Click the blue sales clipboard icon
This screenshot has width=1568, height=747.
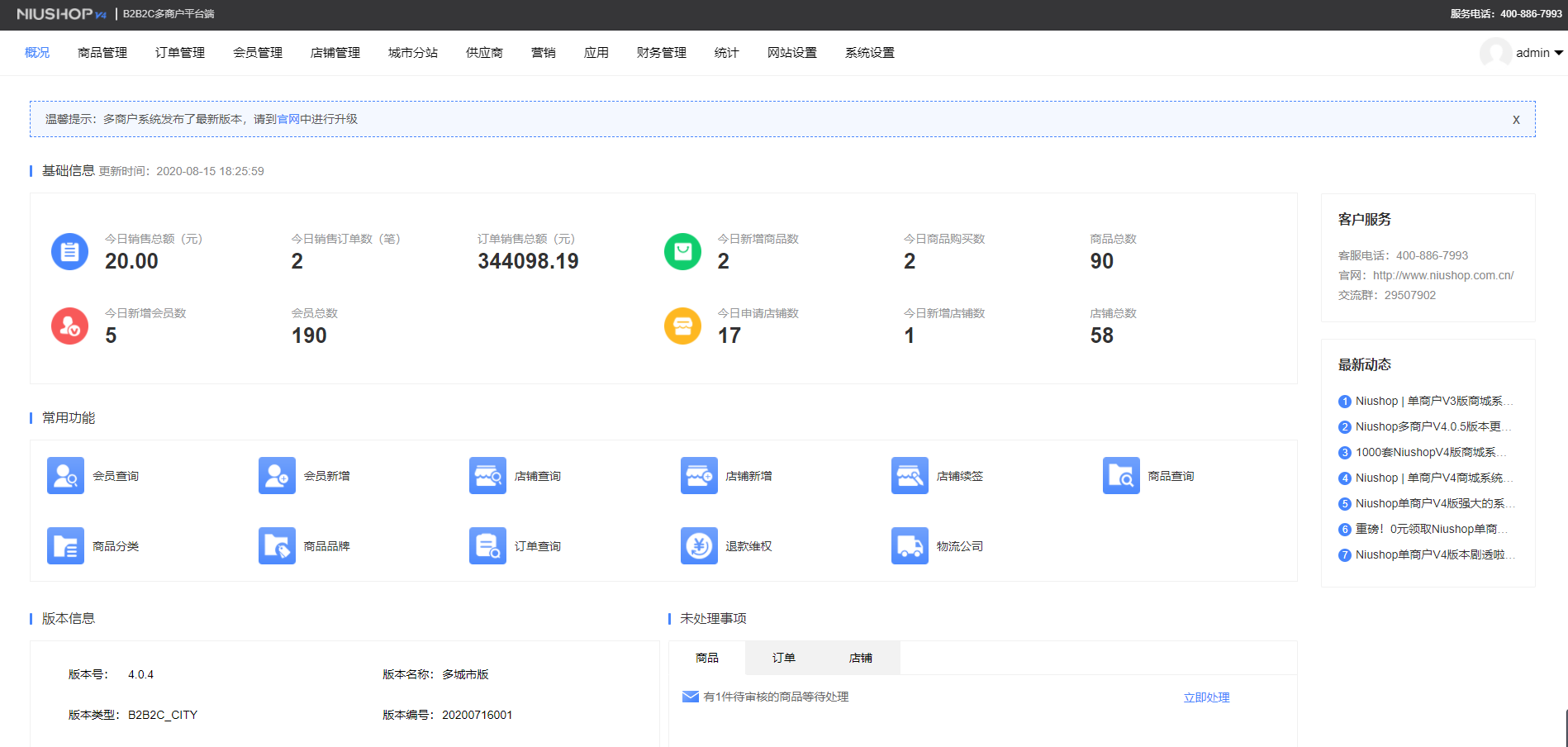[x=69, y=251]
